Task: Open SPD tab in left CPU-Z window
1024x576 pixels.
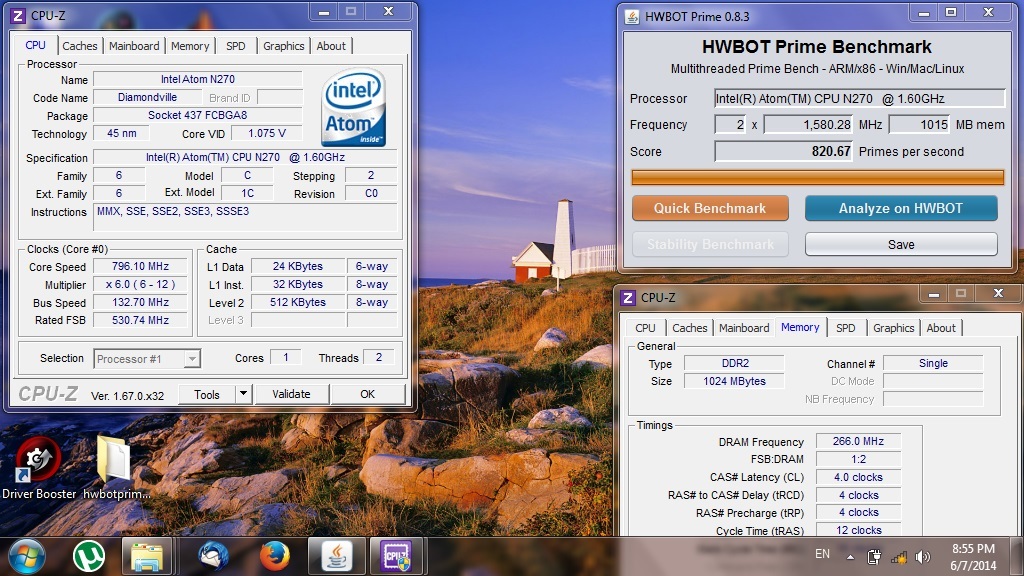Action: coord(236,46)
